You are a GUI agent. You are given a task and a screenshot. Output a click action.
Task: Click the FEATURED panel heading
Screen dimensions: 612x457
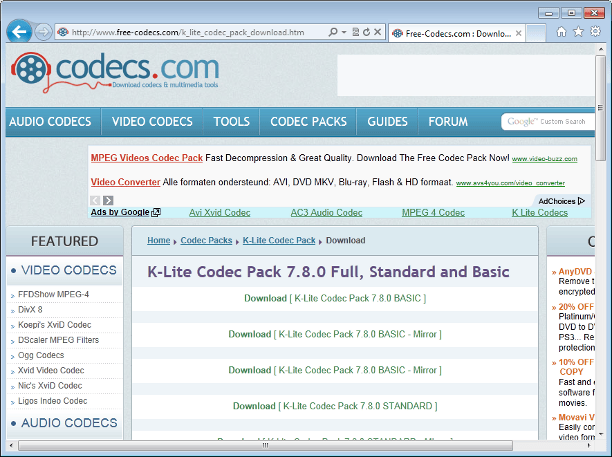pos(65,241)
